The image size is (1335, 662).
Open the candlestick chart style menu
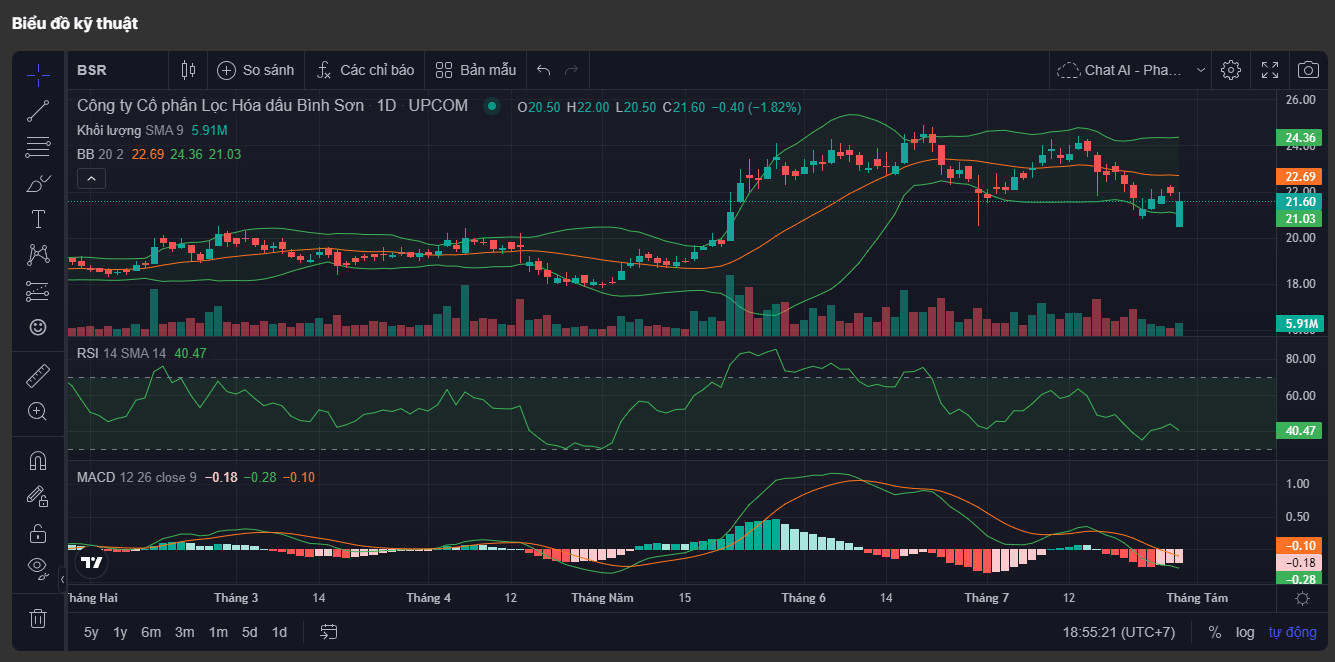point(188,70)
